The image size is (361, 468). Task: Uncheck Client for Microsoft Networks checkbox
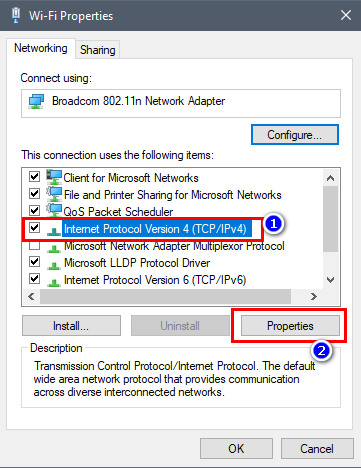[x=35, y=176]
